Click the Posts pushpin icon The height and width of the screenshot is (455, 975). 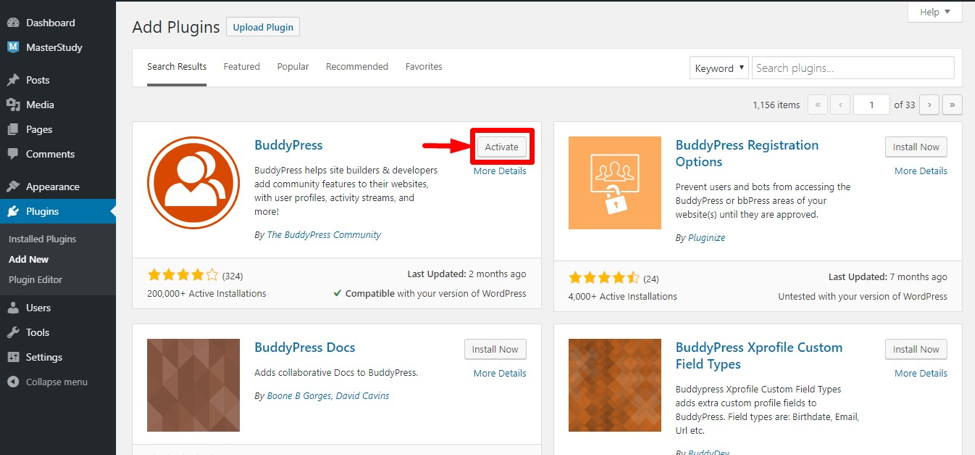(x=13, y=80)
